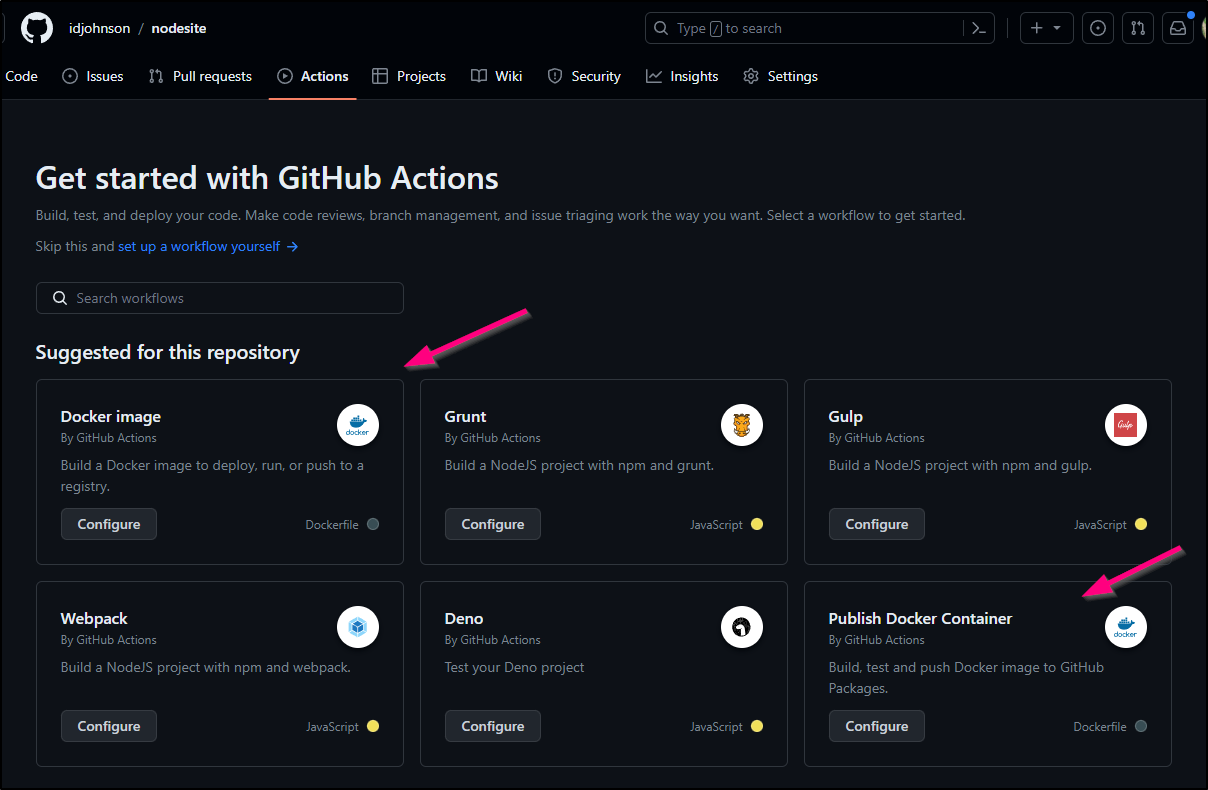Click the Docker logo on Docker image card
Viewport: 1208px width, 790px height.
358,425
